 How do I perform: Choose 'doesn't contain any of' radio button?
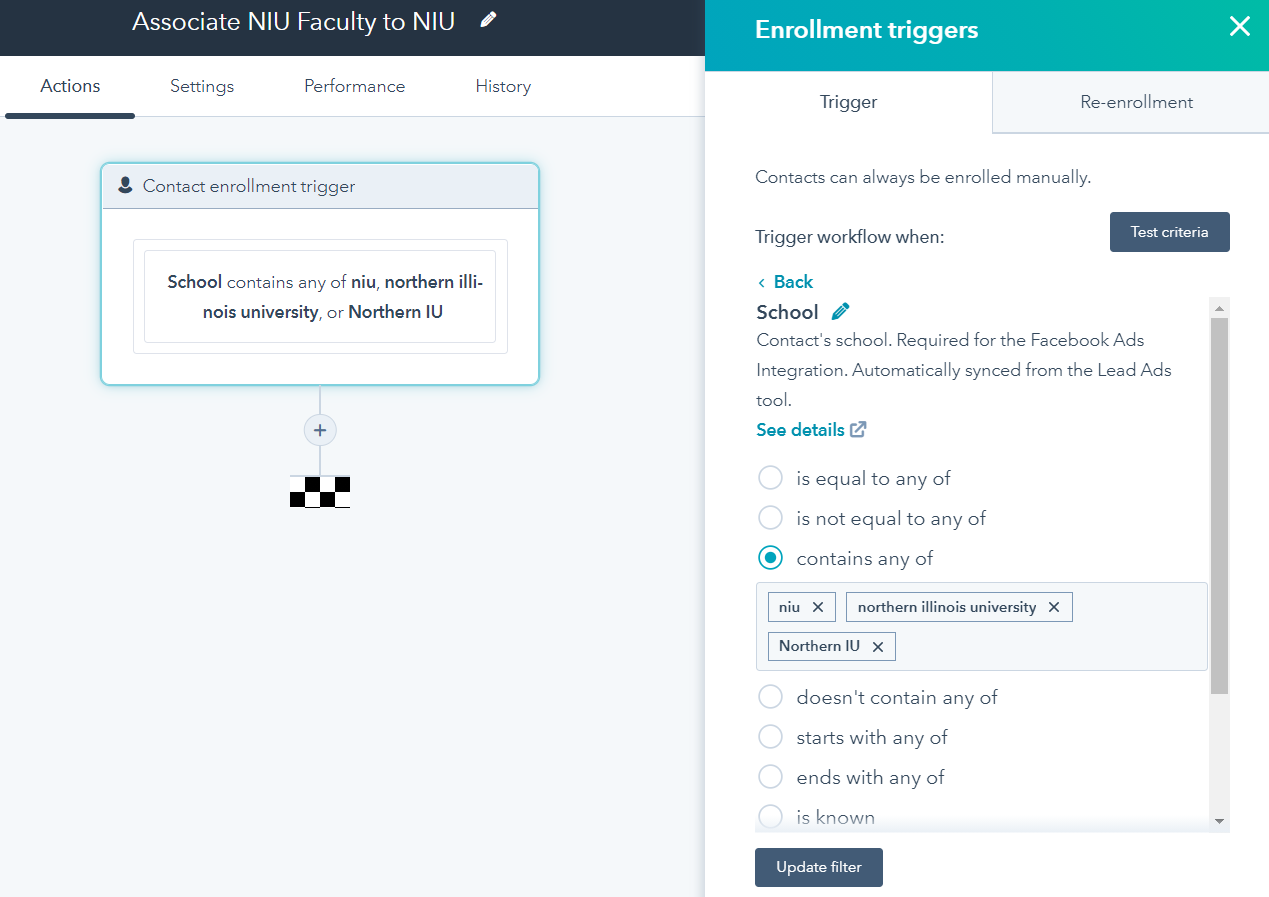(770, 697)
